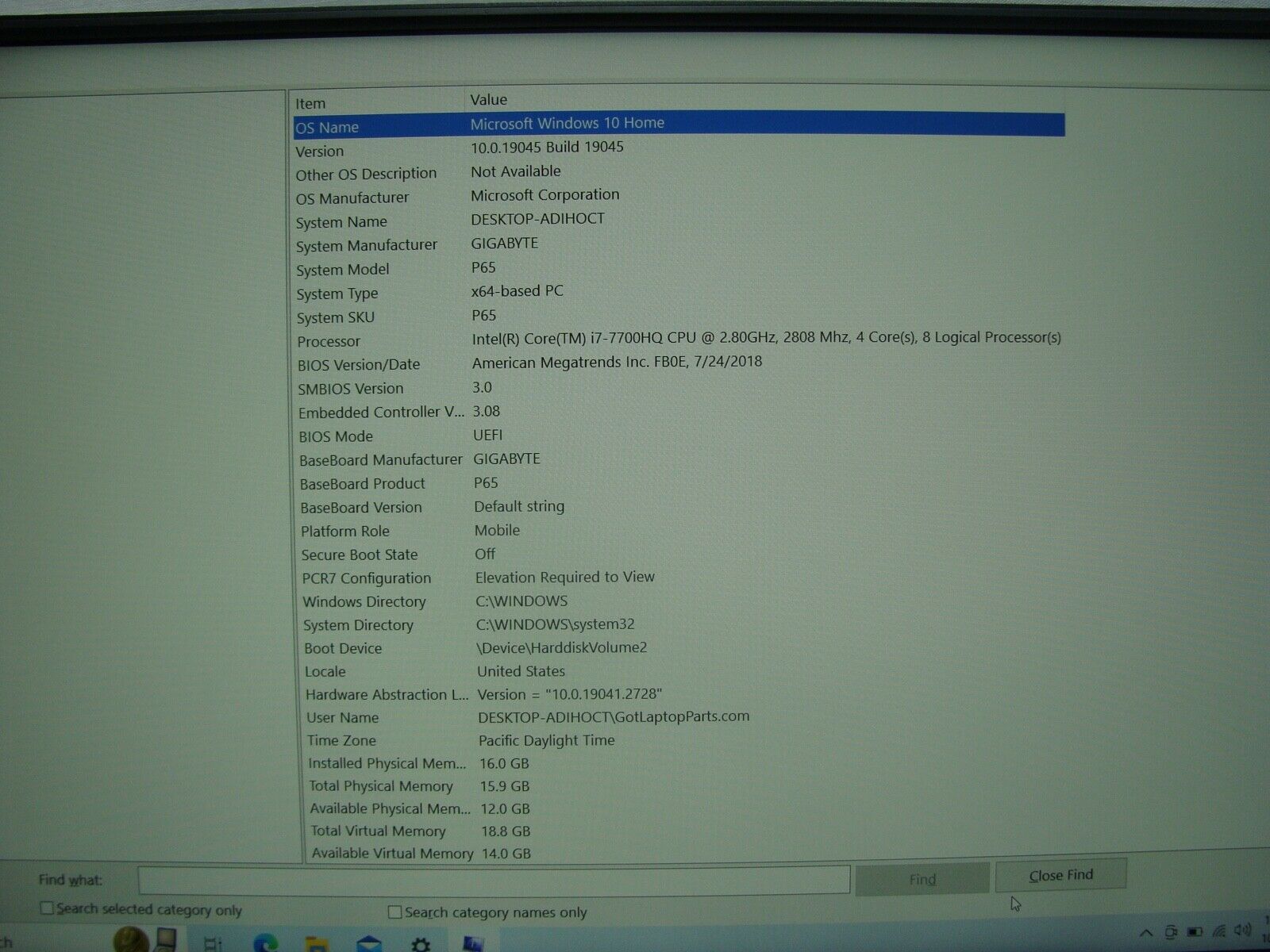Select the Embedded Controller Version row
The width and height of the screenshot is (1270, 952).
(679, 412)
